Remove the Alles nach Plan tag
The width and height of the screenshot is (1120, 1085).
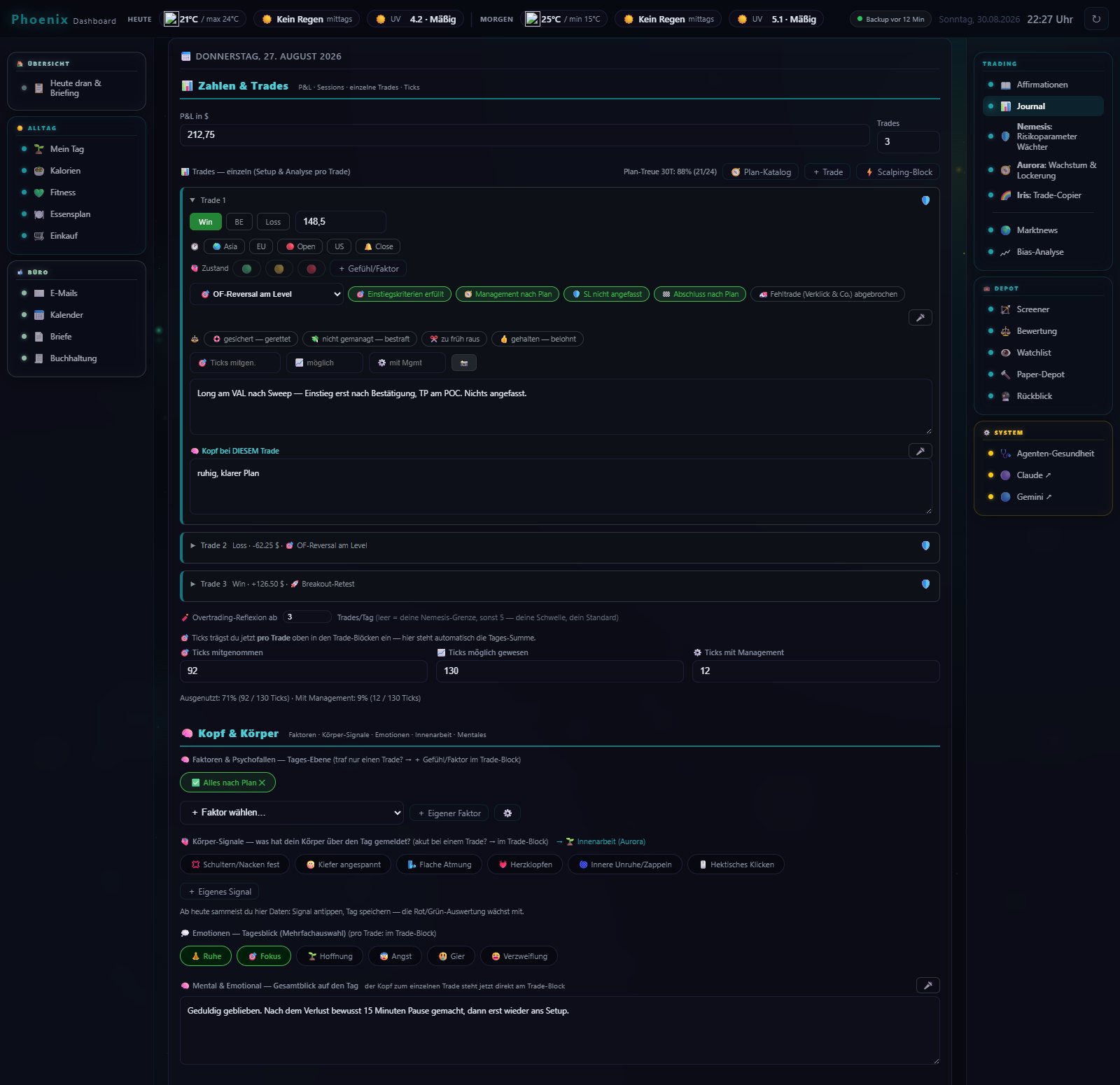click(262, 783)
